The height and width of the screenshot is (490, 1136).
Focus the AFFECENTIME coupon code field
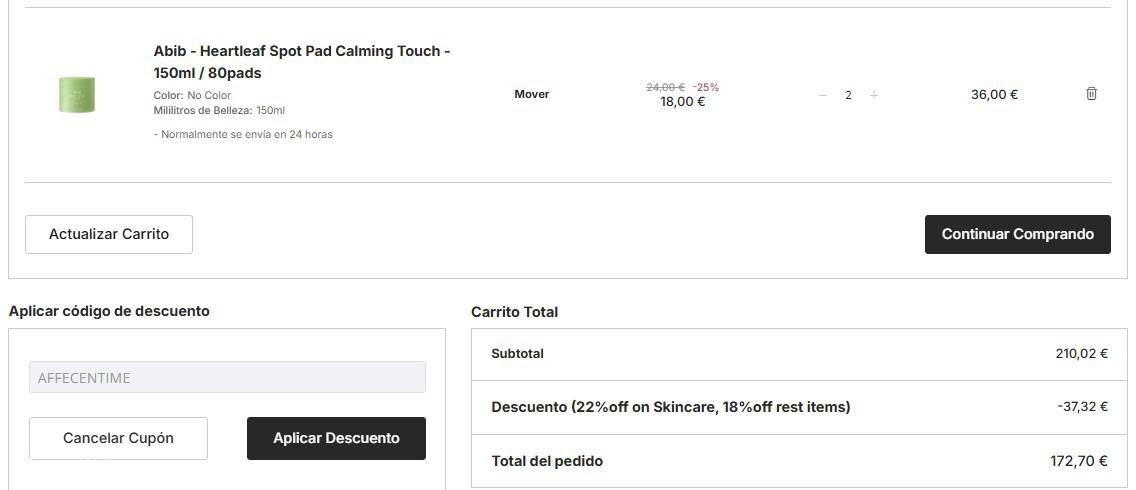click(x=227, y=377)
